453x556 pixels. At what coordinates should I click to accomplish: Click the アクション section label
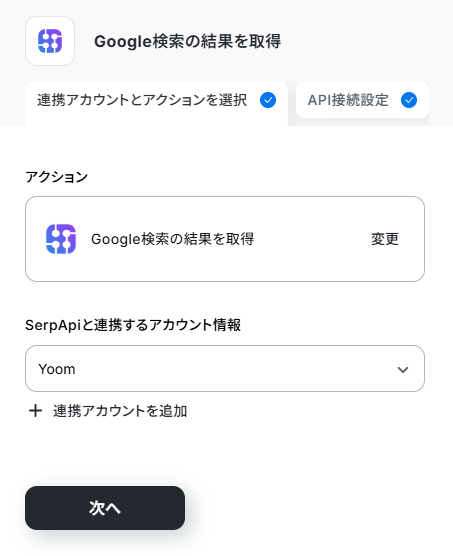tap(56, 177)
